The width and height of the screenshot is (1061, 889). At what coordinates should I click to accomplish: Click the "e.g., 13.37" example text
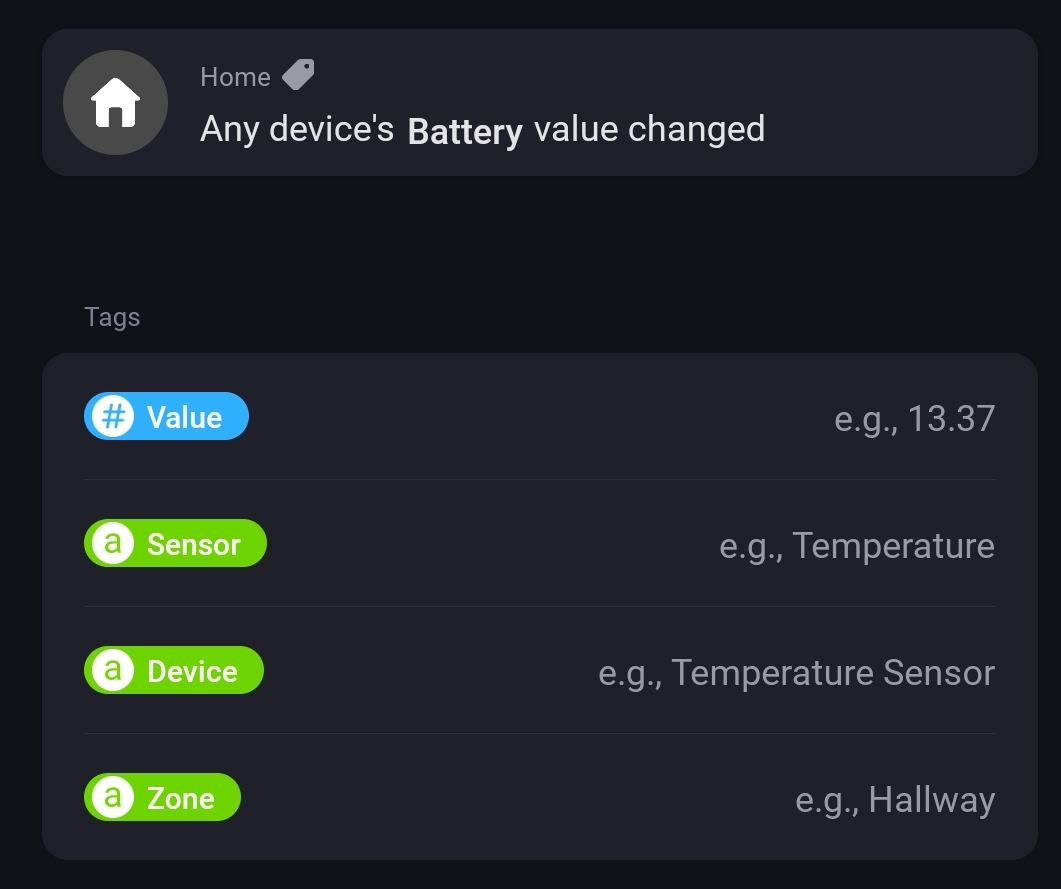tap(914, 418)
